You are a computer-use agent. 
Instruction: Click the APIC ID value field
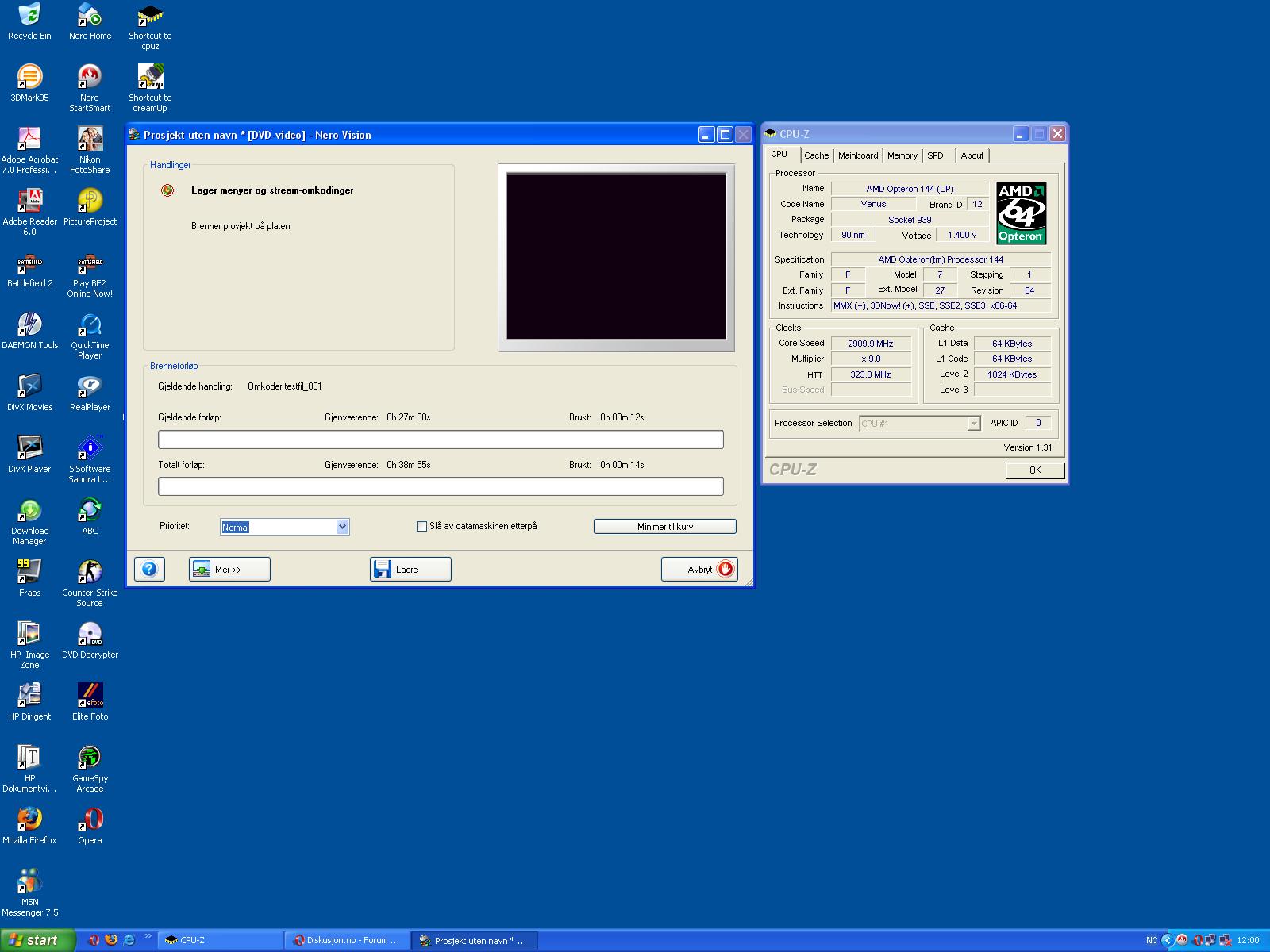(1038, 423)
